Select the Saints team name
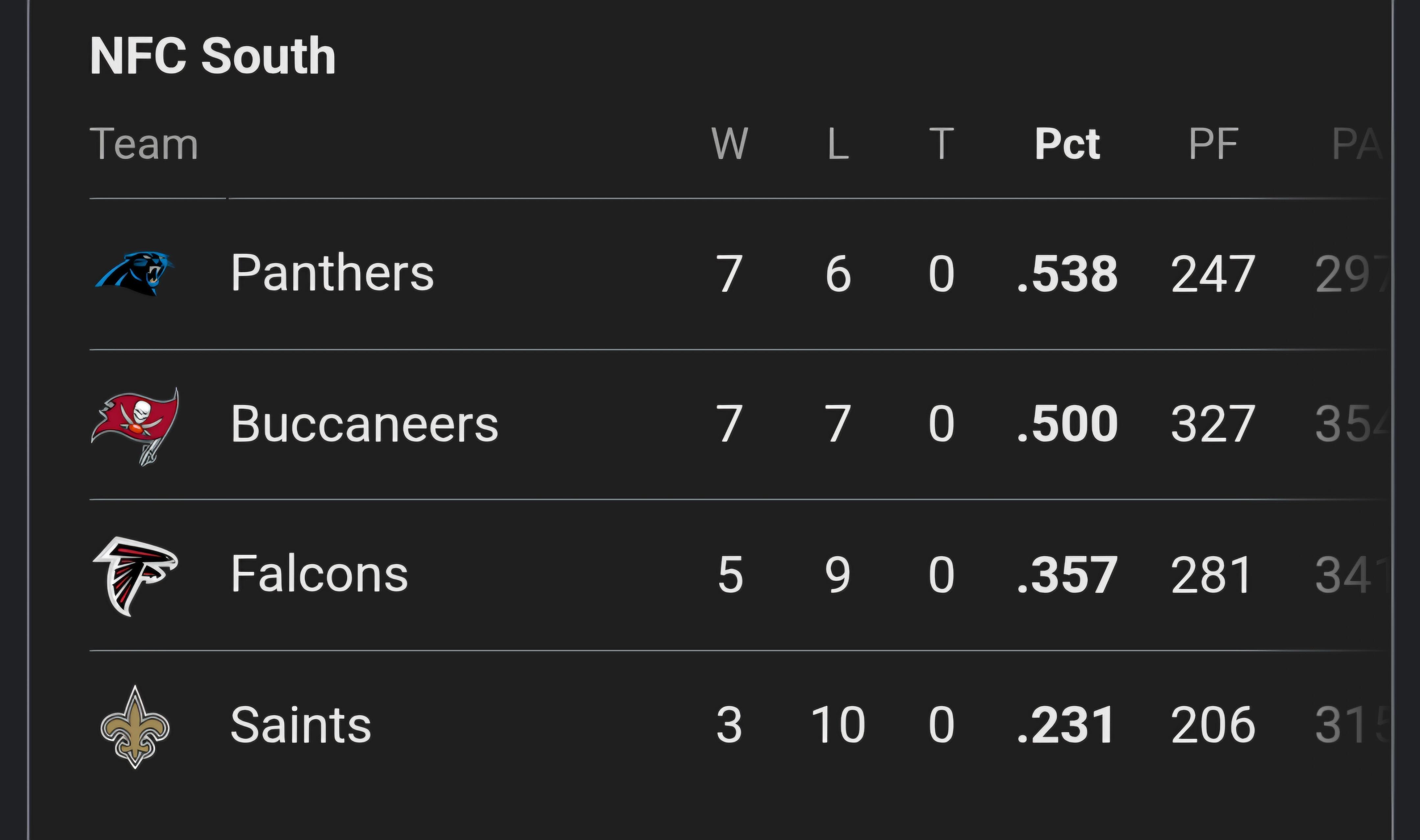The width and height of the screenshot is (1420, 840). pyautogui.click(x=300, y=725)
